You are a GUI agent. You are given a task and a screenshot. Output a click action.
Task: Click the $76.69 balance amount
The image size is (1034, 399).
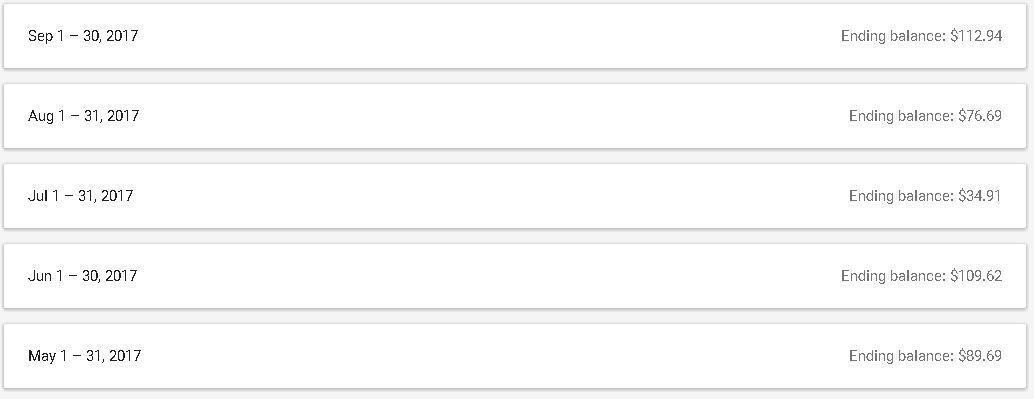[x=980, y=116]
